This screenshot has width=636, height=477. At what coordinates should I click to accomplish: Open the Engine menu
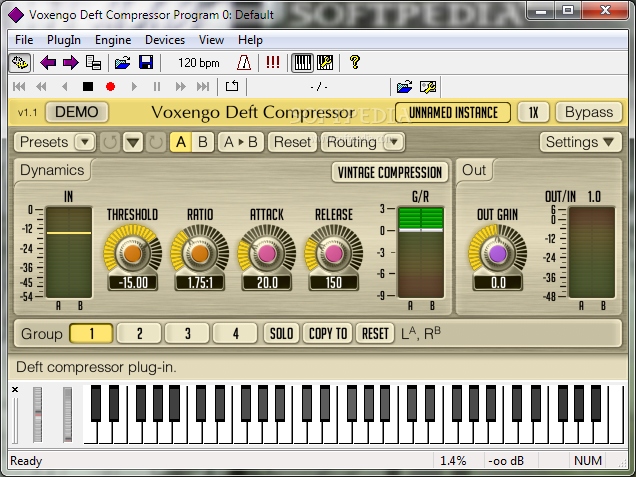pyautogui.click(x=113, y=40)
